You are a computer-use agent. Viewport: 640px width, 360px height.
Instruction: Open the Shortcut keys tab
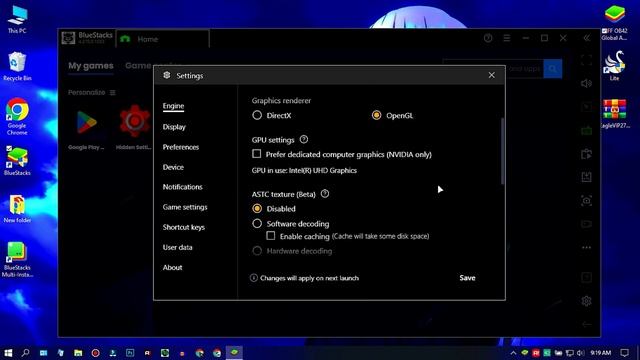184,227
